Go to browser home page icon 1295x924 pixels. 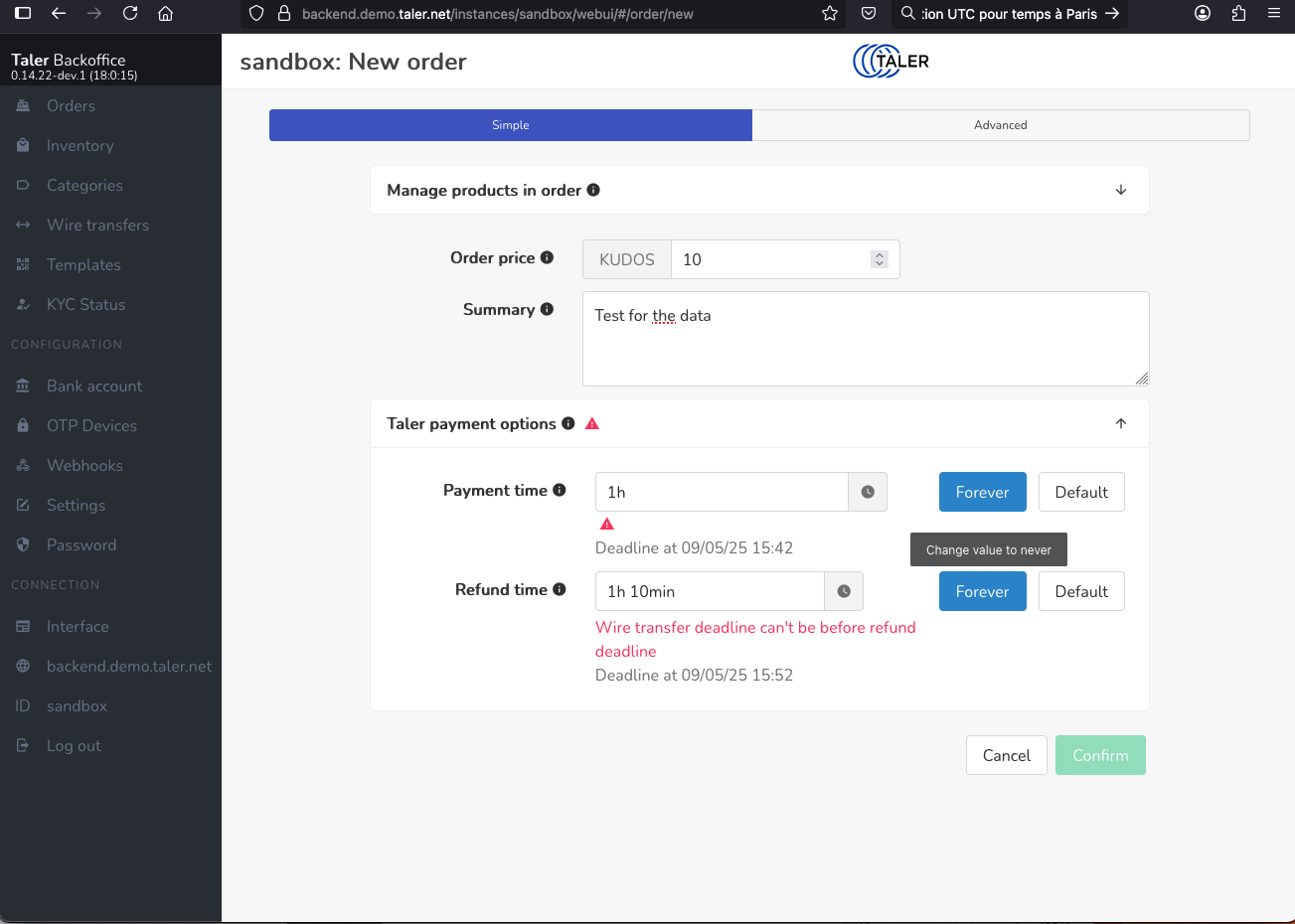[166, 14]
